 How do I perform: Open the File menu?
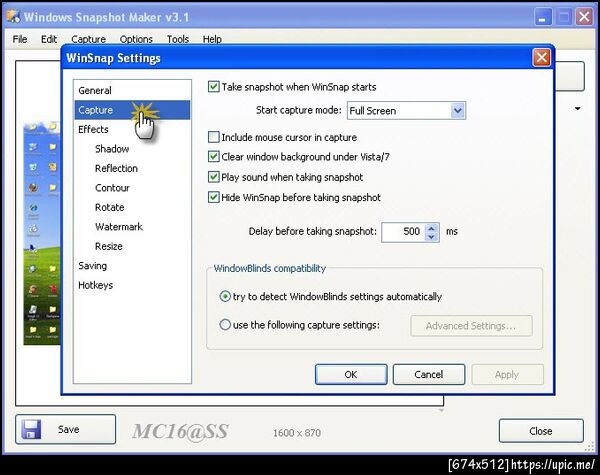20,39
